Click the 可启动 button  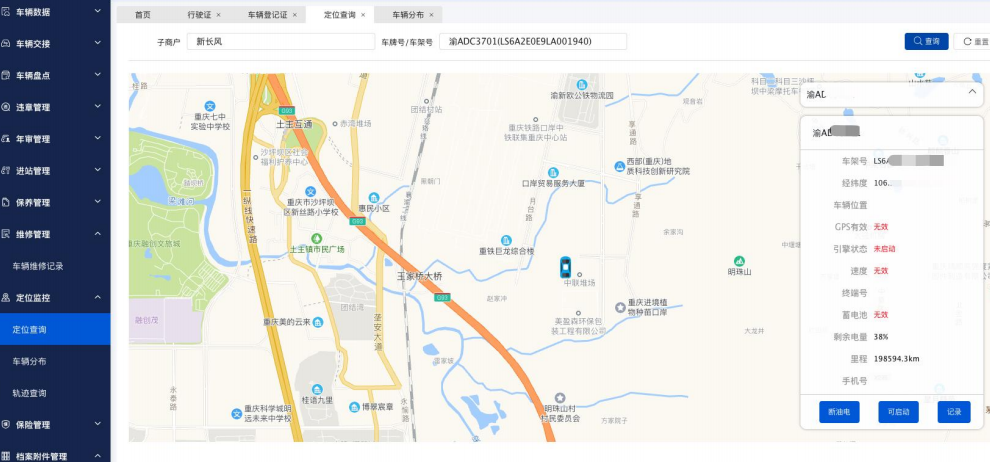point(897,412)
